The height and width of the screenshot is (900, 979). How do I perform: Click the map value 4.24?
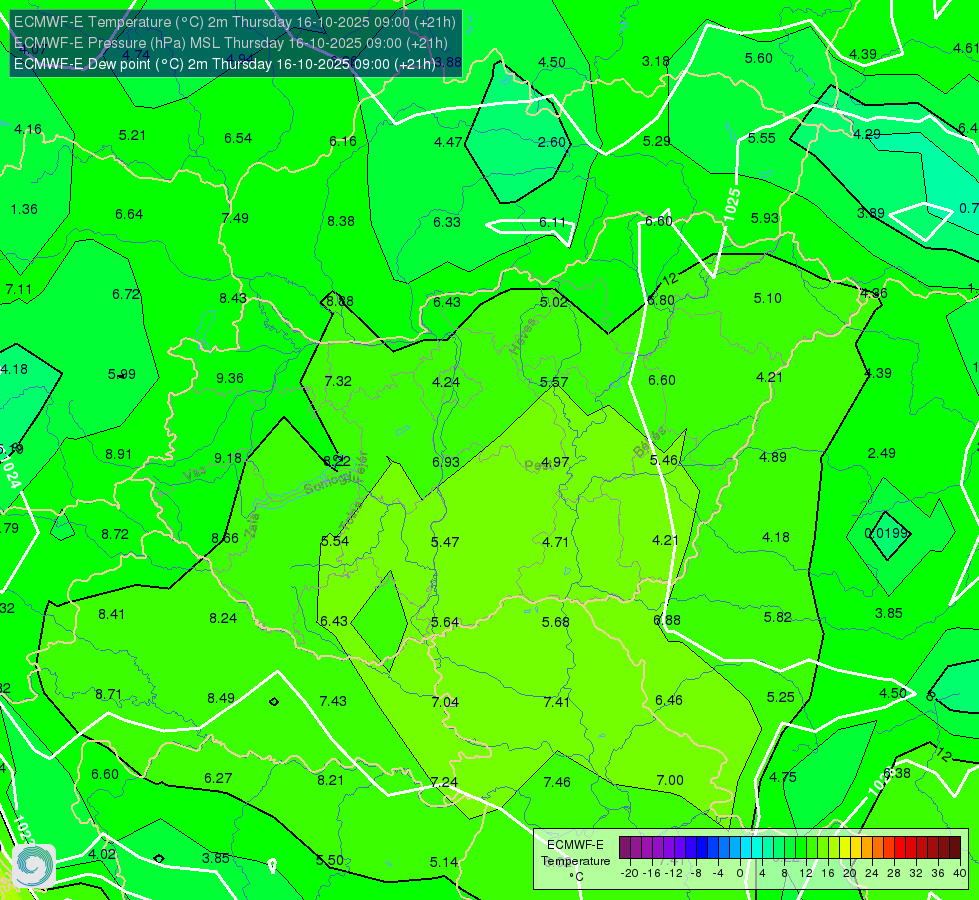click(446, 382)
